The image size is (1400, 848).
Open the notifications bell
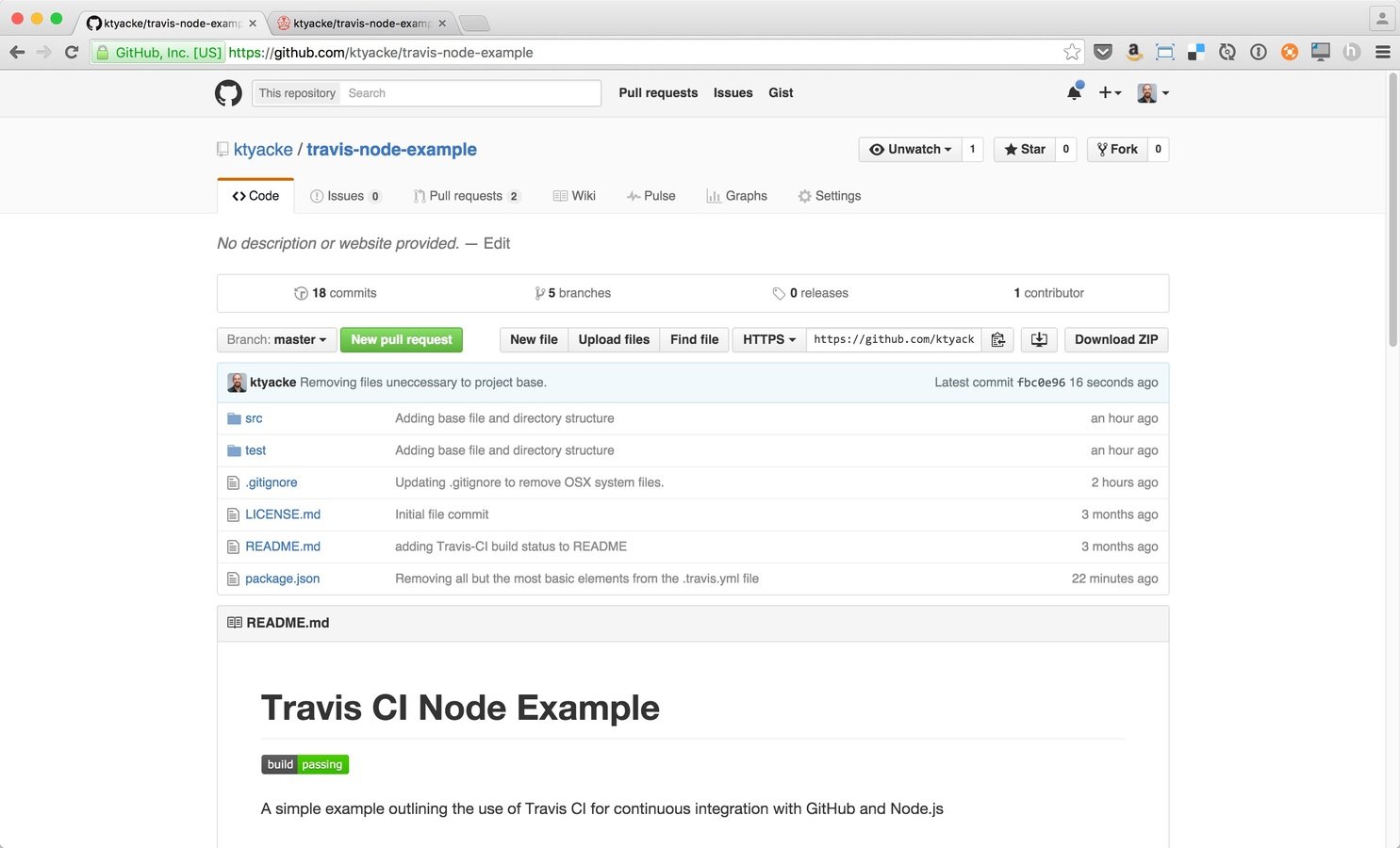[1074, 92]
